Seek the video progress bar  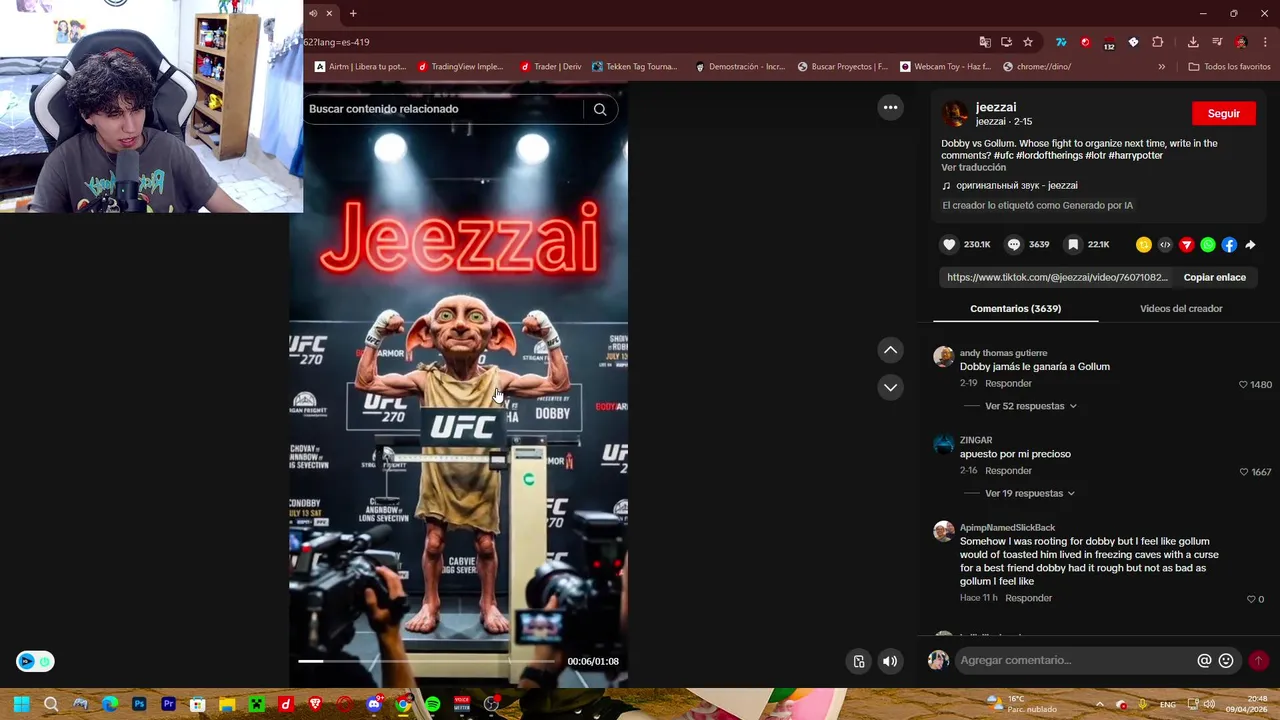(425, 661)
